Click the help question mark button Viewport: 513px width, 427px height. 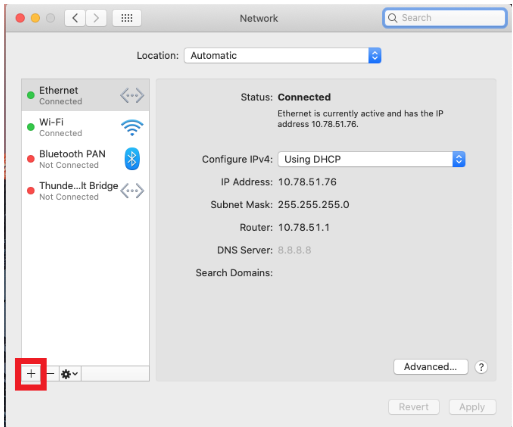481,367
